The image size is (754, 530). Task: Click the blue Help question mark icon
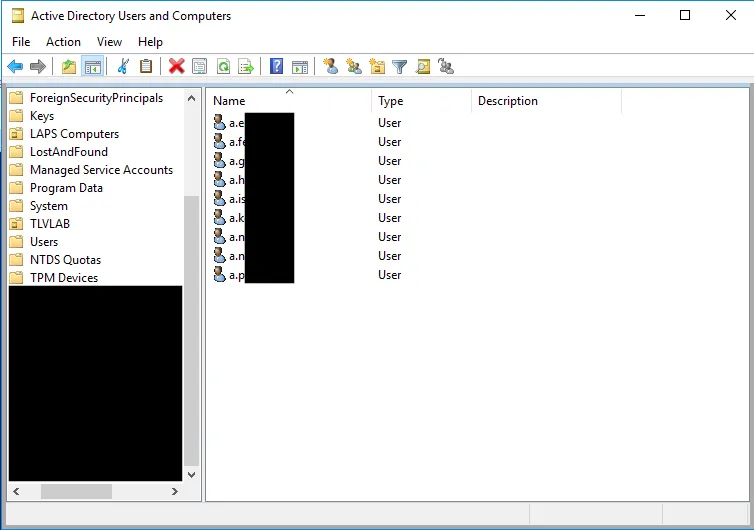[276, 67]
